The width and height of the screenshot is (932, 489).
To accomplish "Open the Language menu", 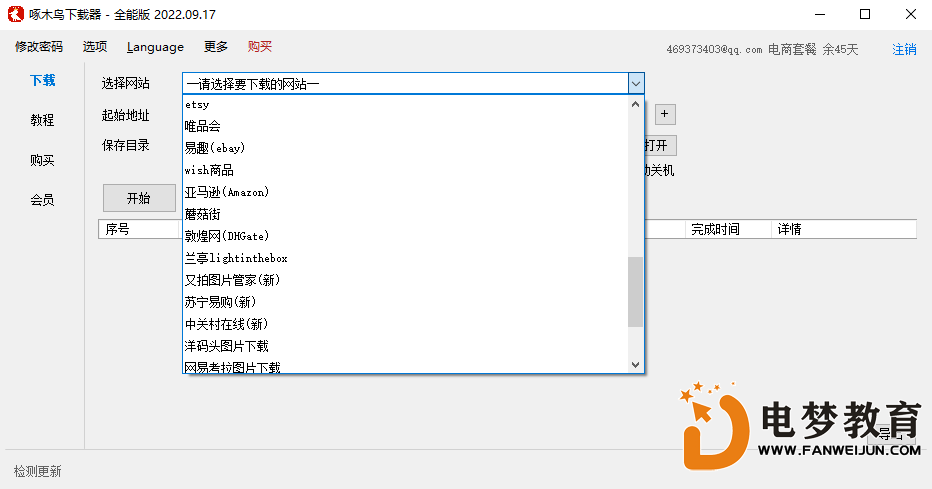I will (155, 47).
